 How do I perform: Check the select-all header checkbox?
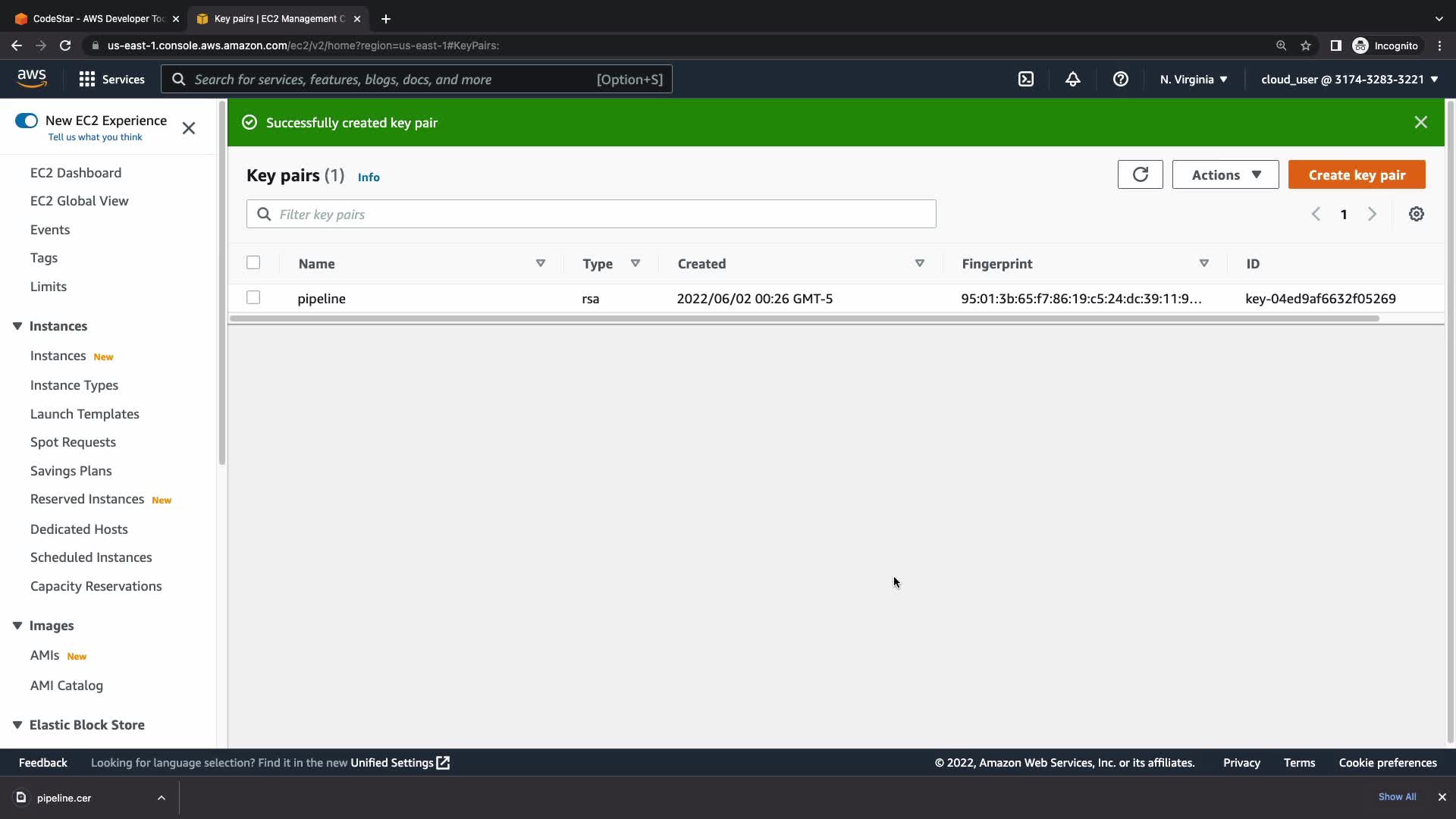[253, 262]
